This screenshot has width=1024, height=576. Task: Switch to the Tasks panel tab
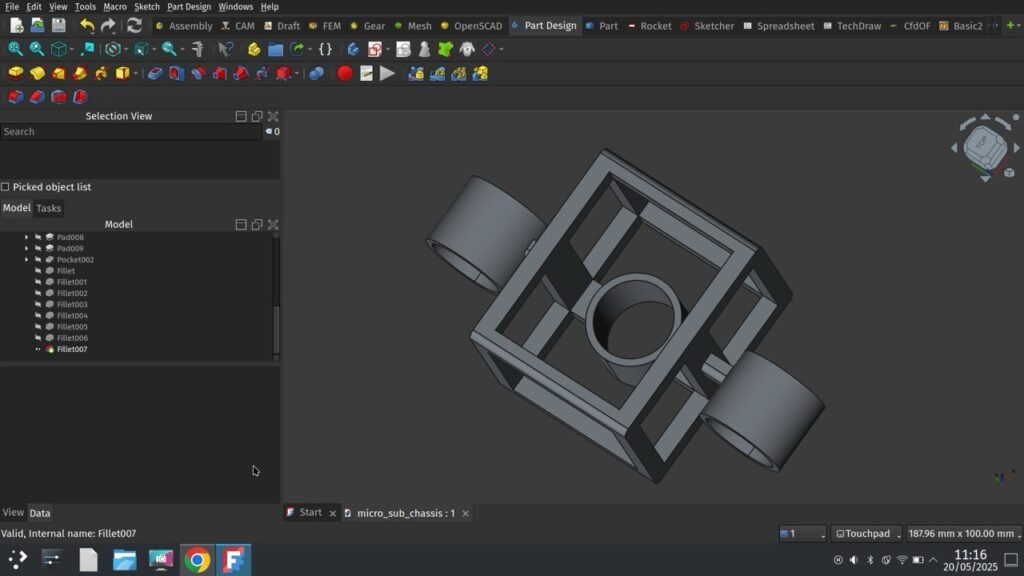(49, 208)
